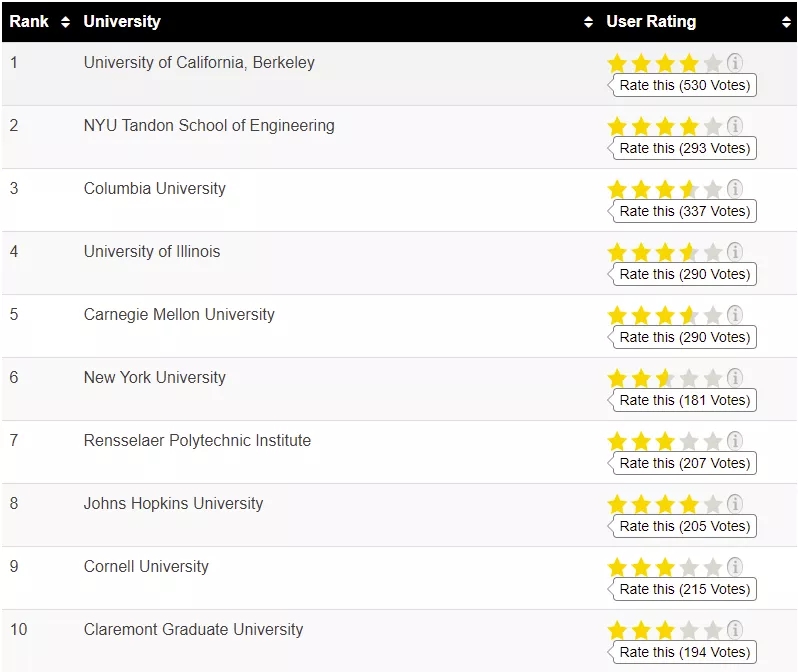
Task: Sort table using University column arrows
Action: pos(588,22)
